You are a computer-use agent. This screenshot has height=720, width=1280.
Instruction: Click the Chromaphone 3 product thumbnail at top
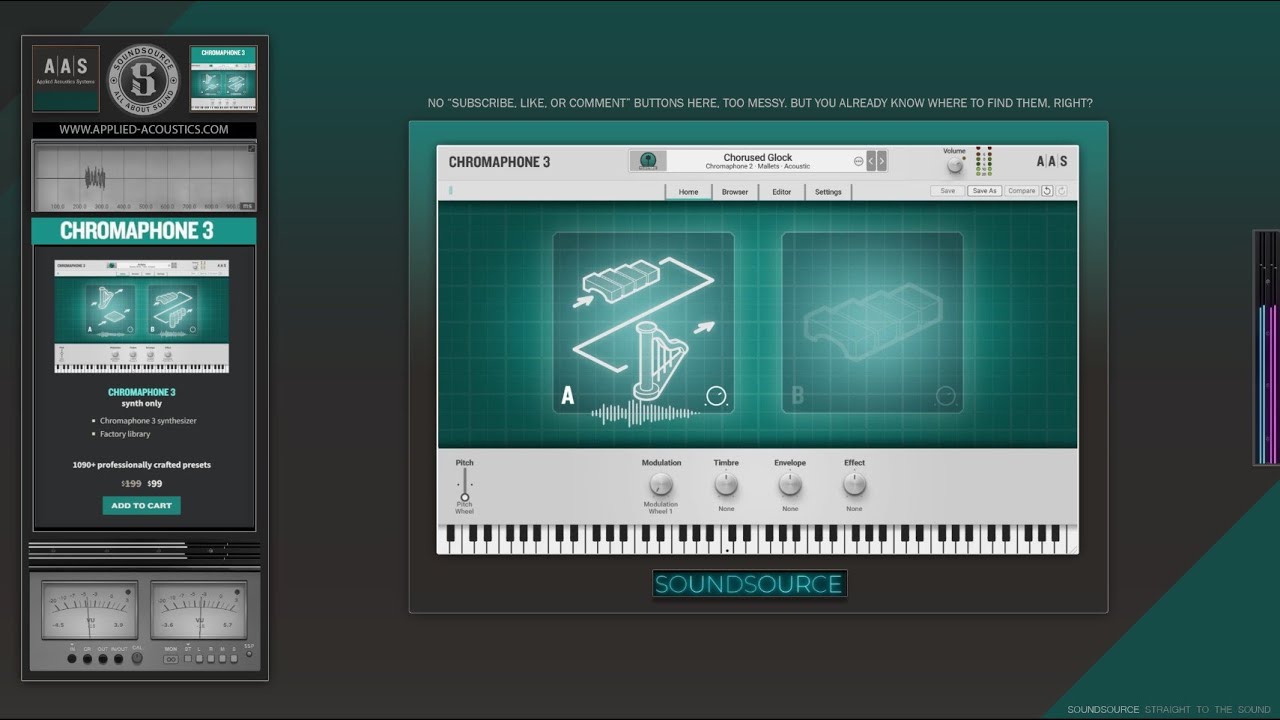point(223,78)
